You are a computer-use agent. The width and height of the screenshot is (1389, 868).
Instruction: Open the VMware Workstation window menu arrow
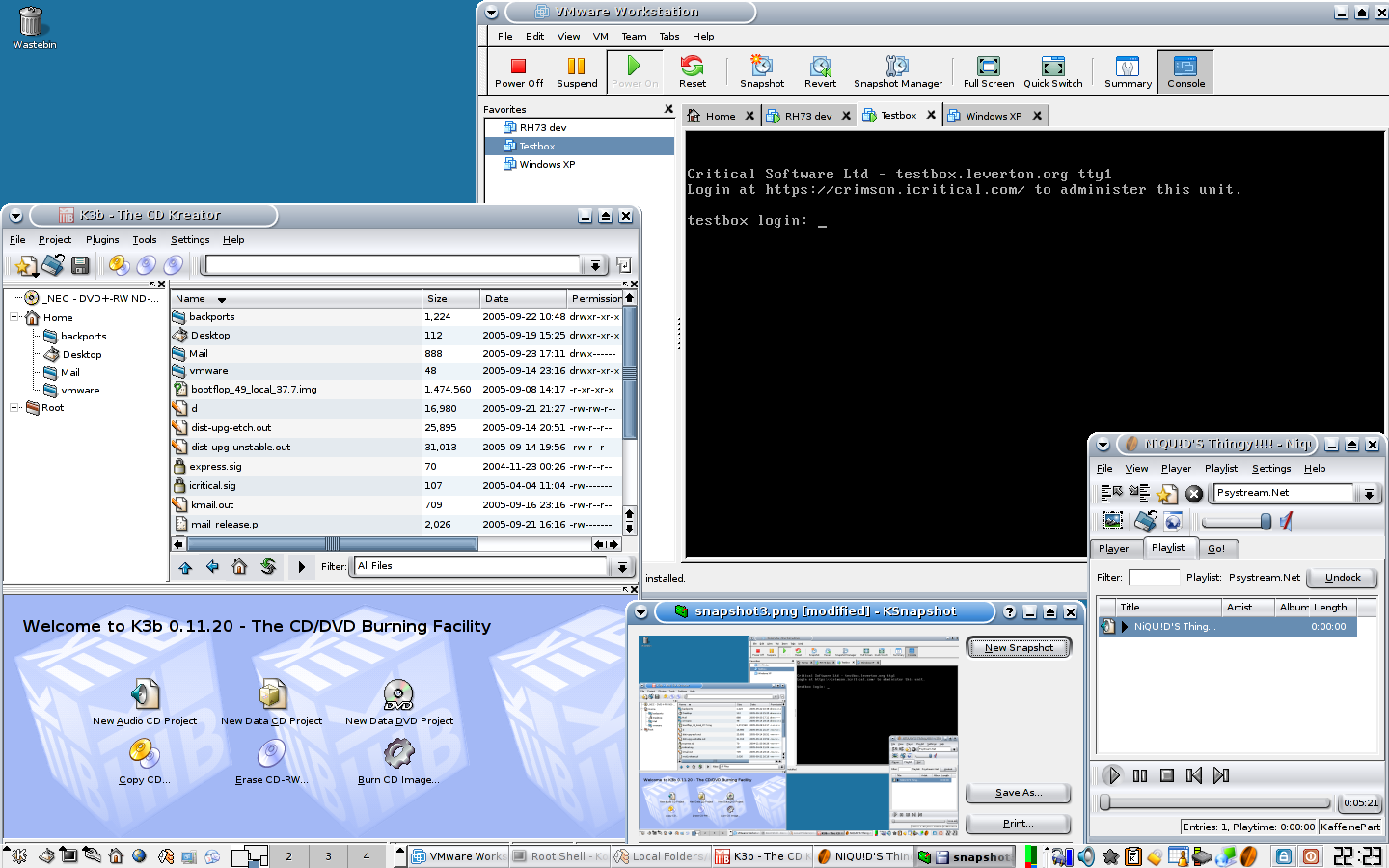click(x=491, y=13)
